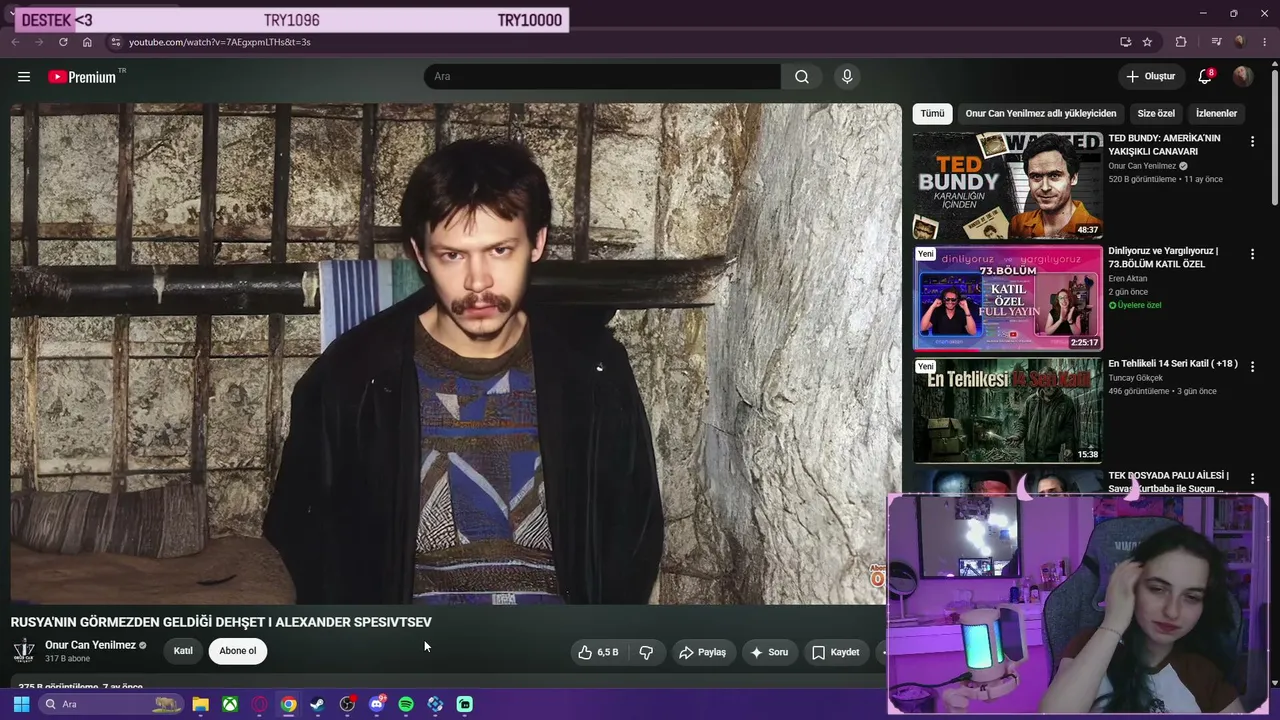Image resolution: width=1280 pixels, height=720 pixels.
Task: Click the Paylaş share button
Action: 702,652
